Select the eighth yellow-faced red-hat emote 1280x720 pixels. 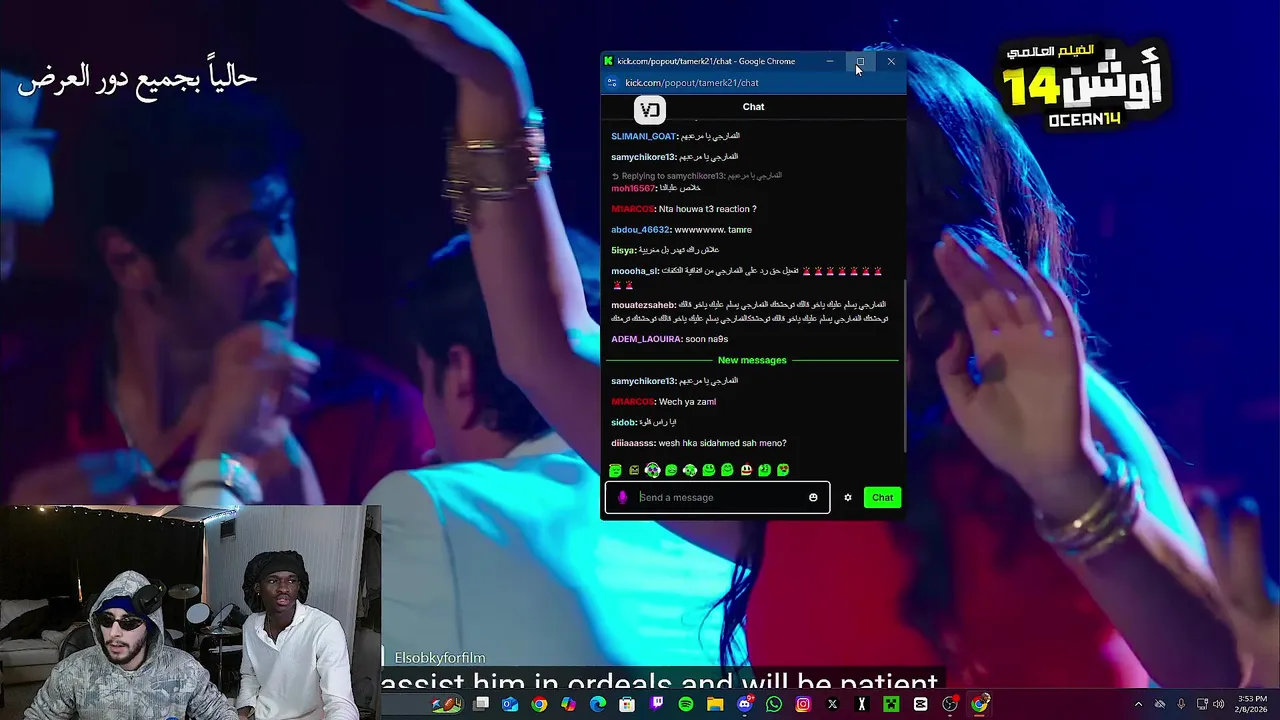click(x=746, y=470)
